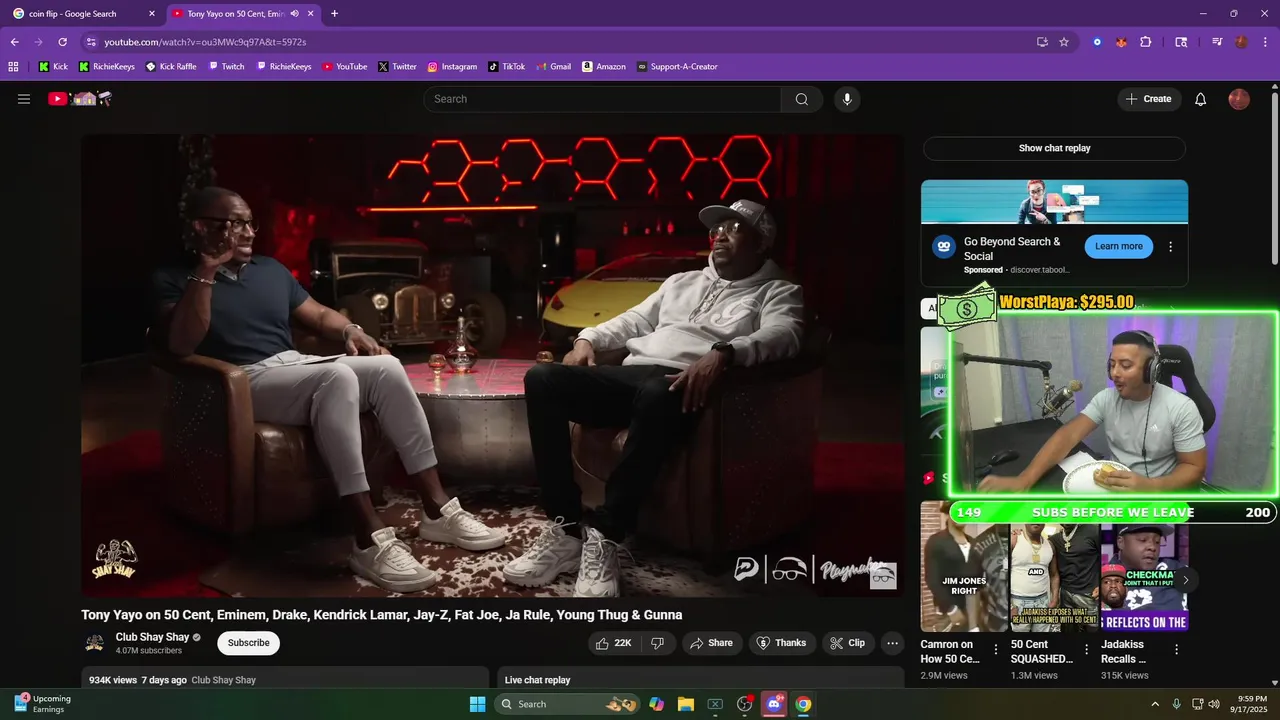This screenshot has height=720, width=1280.
Task: Share the Tony Yayo video
Action: [712, 643]
